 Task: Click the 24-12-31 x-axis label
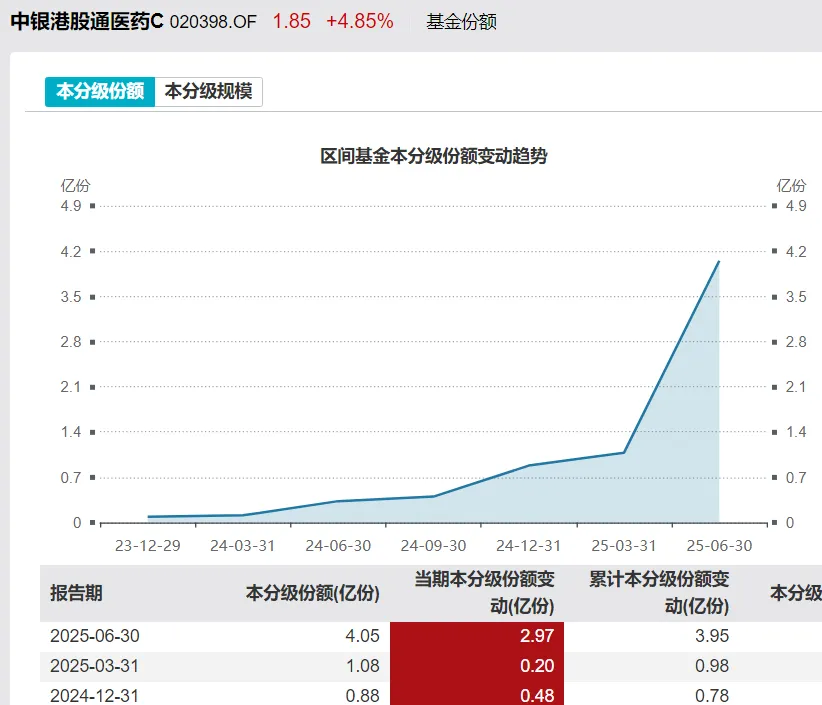(x=528, y=546)
